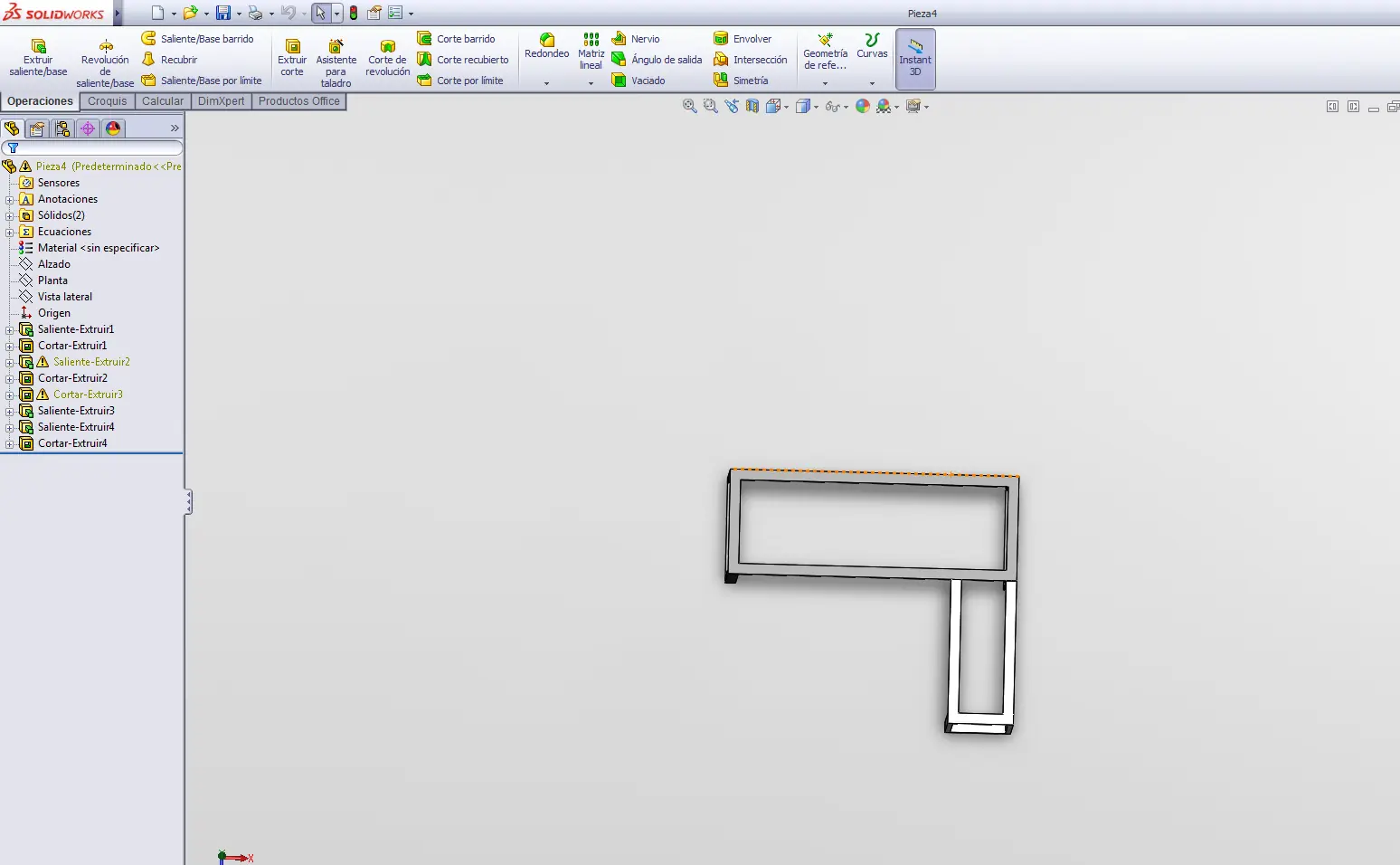Open the Geometría de referencia dropdown arrow

(x=825, y=83)
